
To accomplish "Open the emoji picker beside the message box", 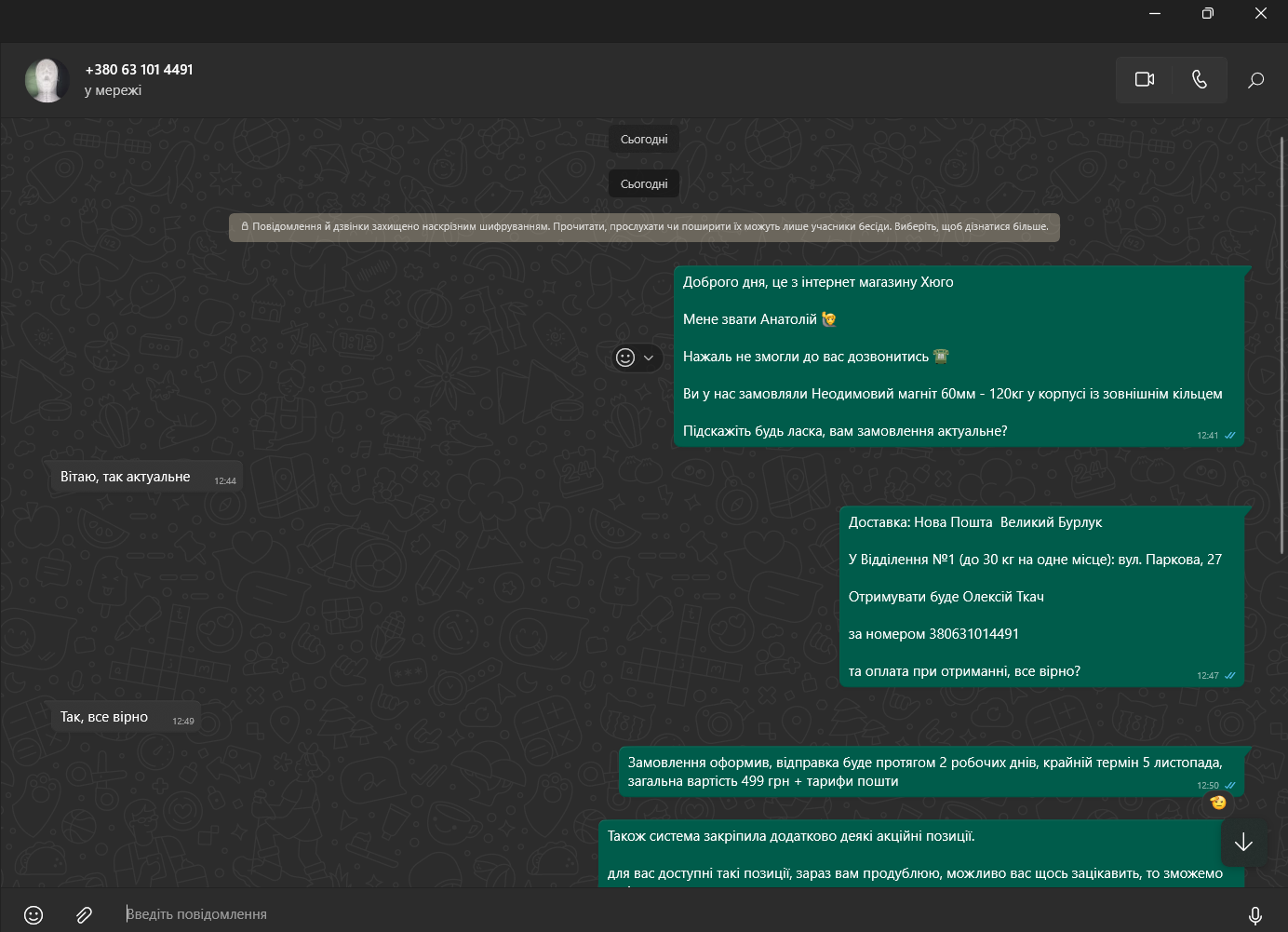I will [x=34, y=915].
